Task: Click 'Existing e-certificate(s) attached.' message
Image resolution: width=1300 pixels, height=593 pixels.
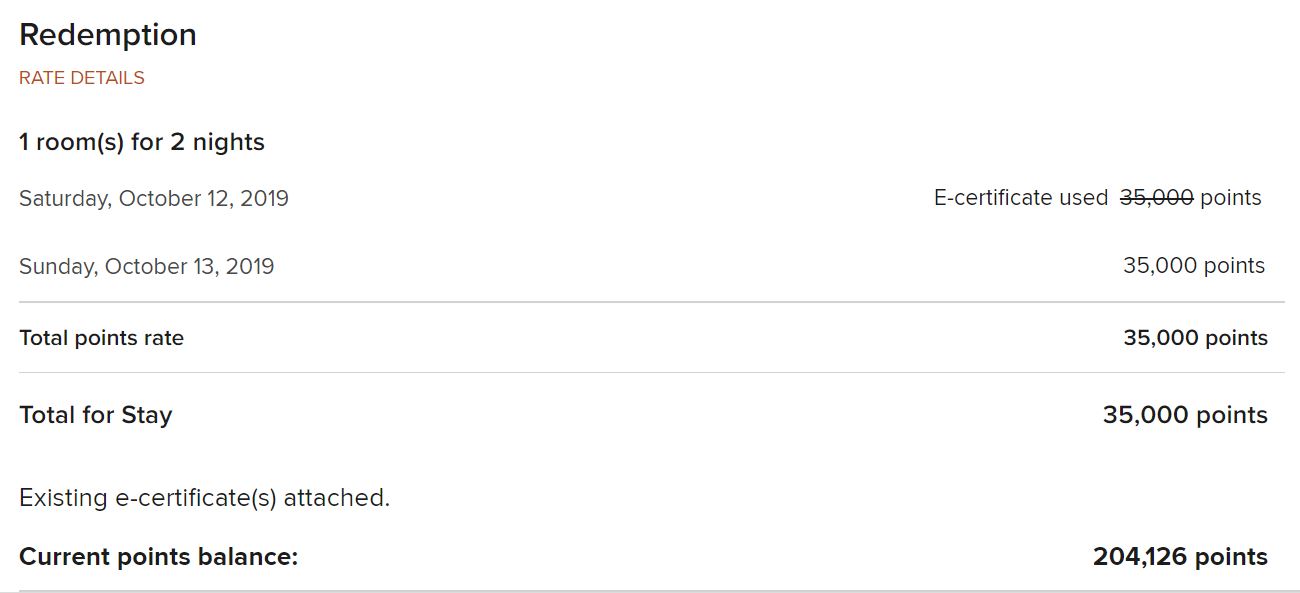Action: tap(204, 497)
